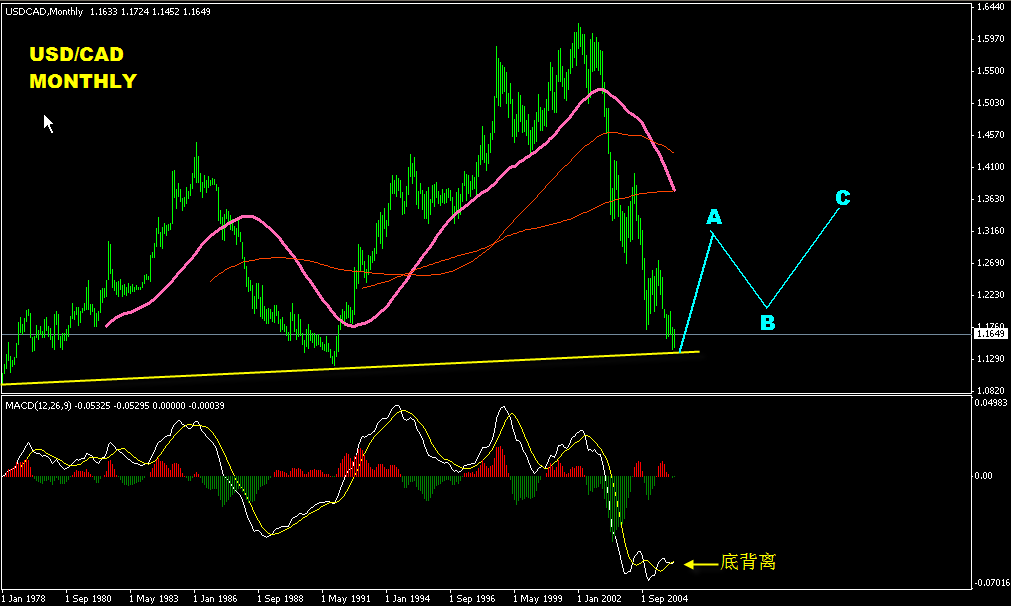
Task: Select the yellow USD/CAD label
Action: pyautogui.click(x=76, y=54)
